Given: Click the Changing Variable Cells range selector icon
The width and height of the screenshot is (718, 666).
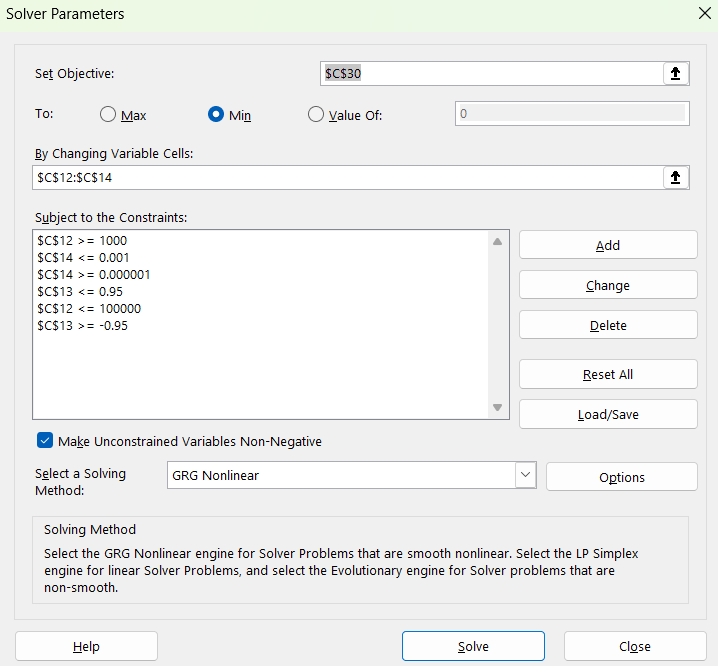Looking at the screenshot, I should [x=675, y=177].
